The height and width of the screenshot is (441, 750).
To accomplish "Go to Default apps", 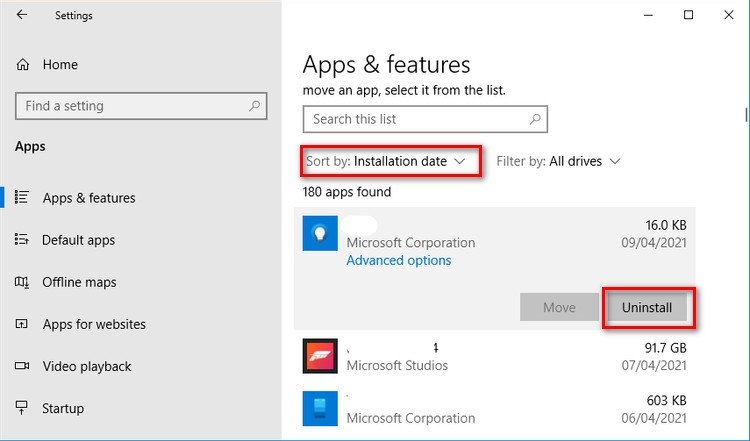I will click(x=78, y=240).
